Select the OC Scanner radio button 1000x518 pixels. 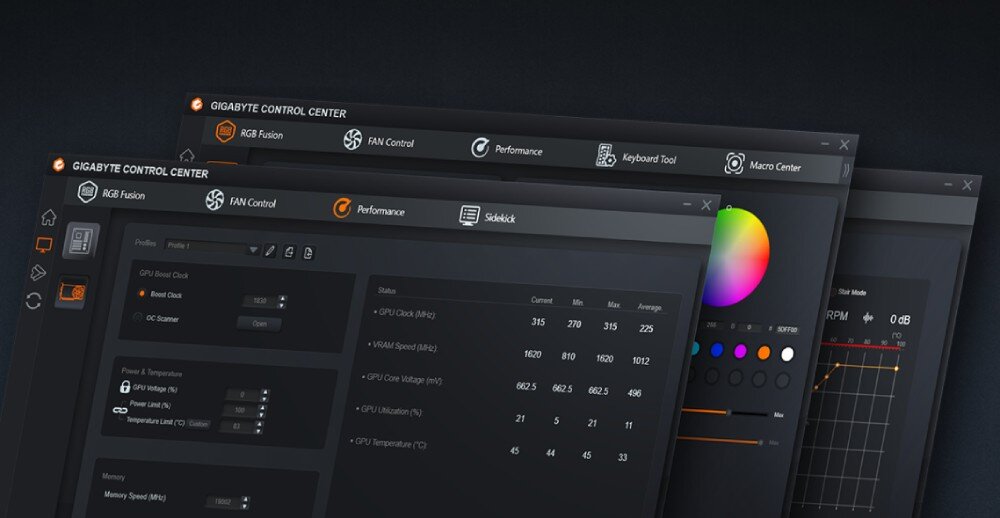[x=137, y=316]
